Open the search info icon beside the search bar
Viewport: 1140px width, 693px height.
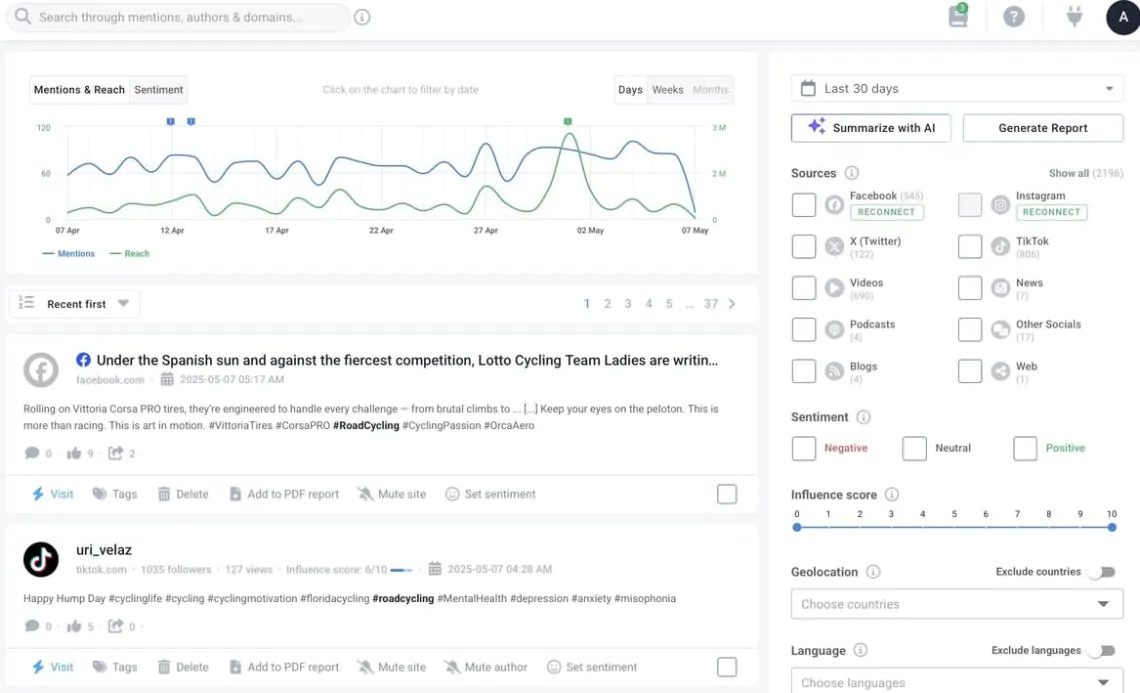(362, 17)
